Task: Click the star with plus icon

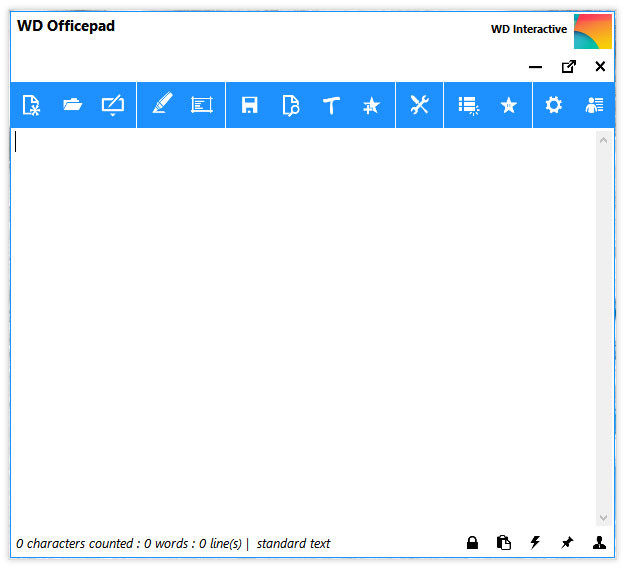Action: click(x=371, y=106)
